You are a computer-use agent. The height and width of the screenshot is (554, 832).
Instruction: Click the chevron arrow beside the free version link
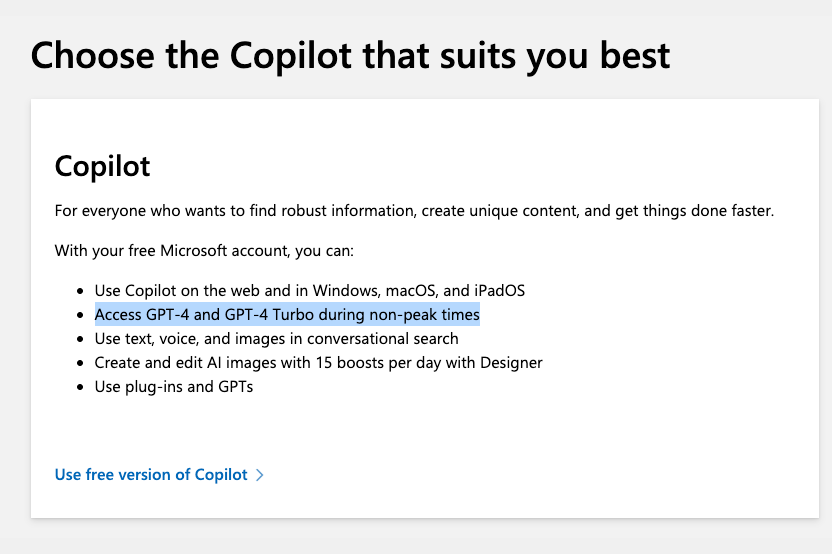(x=260, y=475)
